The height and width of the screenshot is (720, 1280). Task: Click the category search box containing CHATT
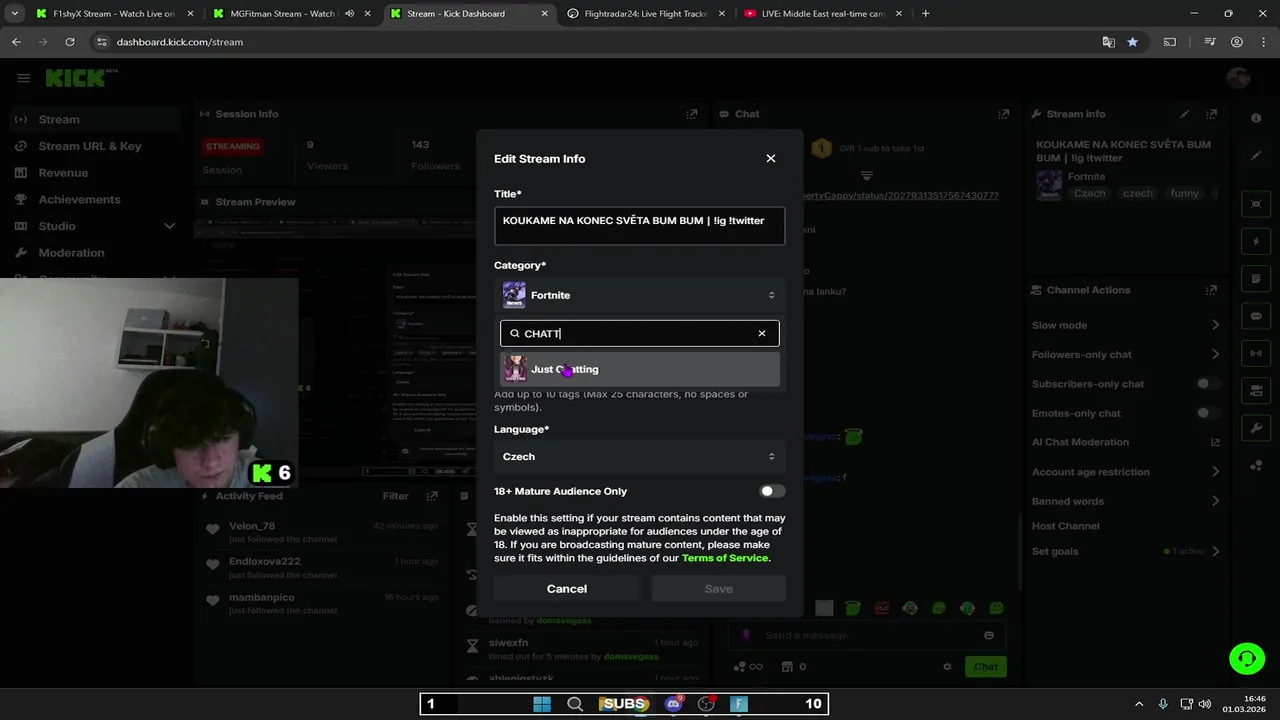coord(640,334)
